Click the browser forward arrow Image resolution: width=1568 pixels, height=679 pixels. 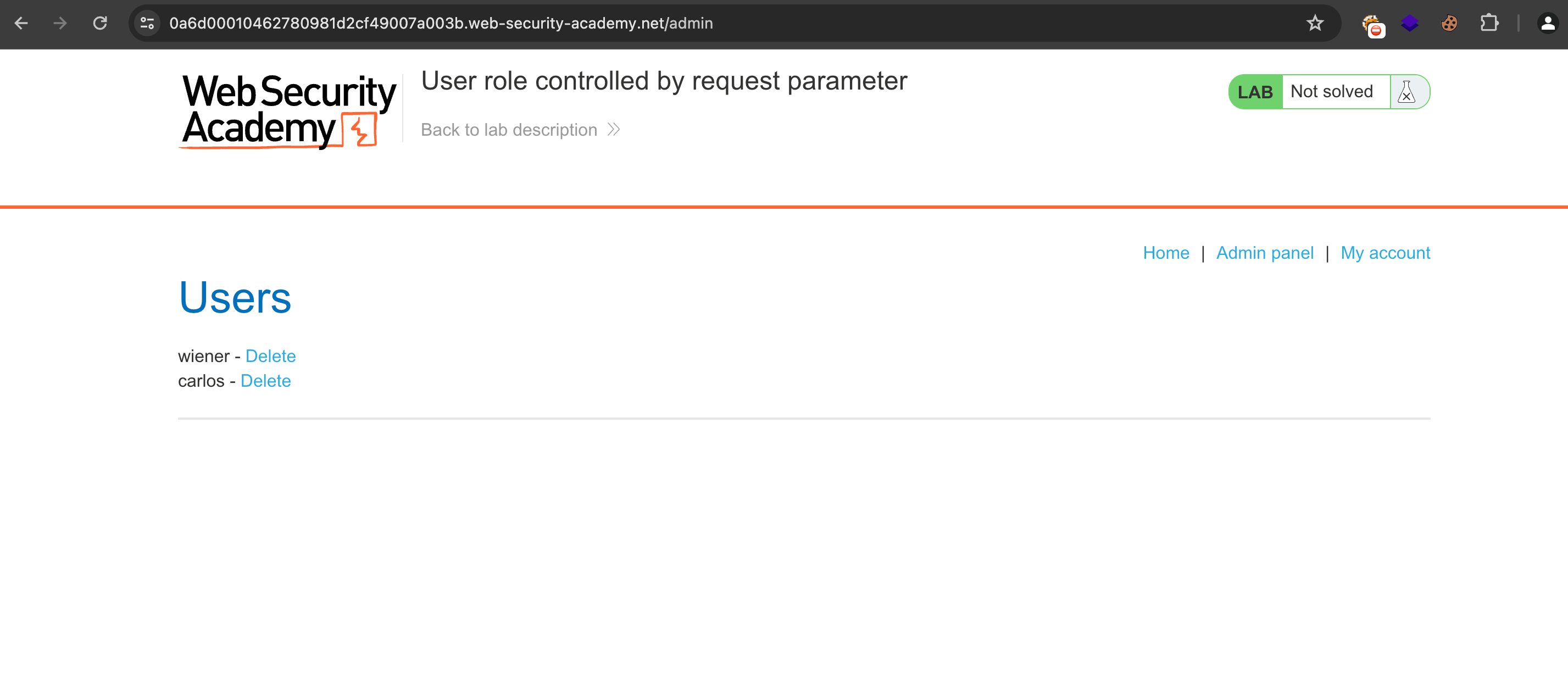pyautogui.click(x=60, y=23)
